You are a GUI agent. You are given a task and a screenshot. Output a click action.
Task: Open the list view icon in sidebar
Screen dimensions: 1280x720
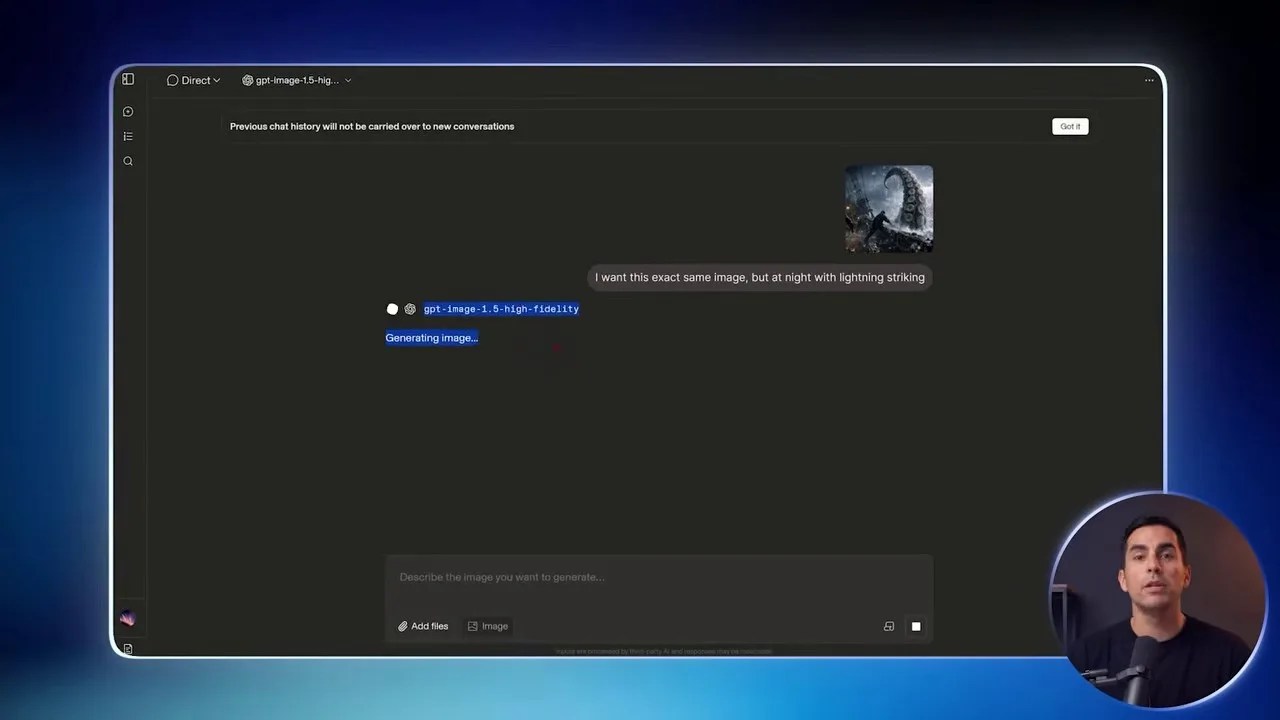click(x=128, y=136)
